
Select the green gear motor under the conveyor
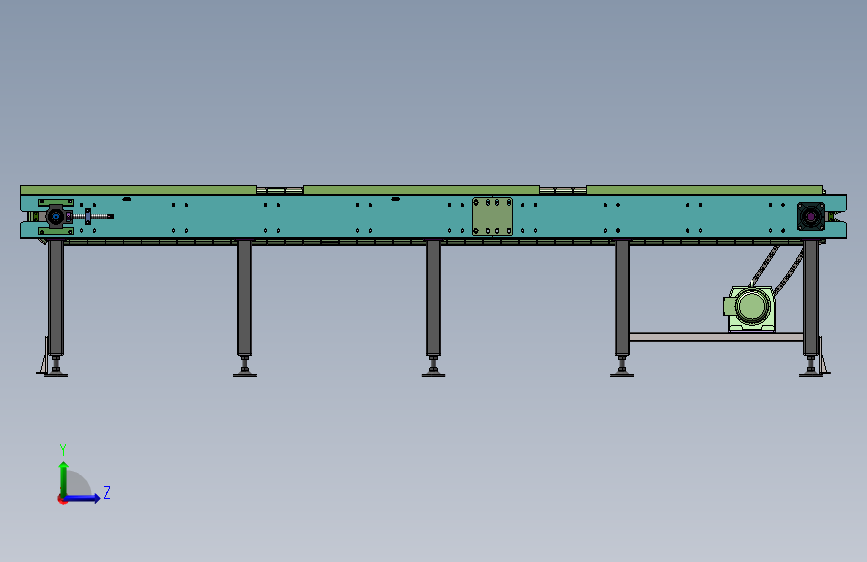point(749,309)
